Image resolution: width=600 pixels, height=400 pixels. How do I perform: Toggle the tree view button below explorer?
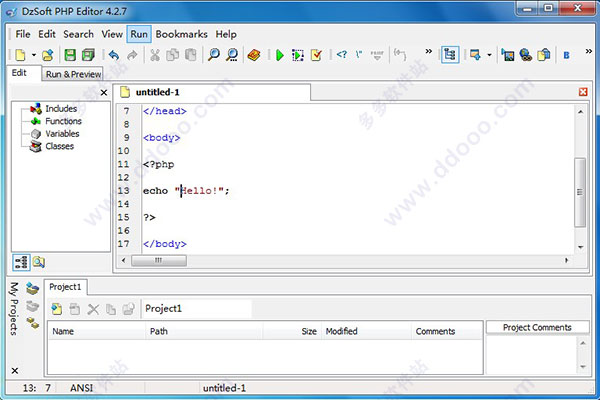(x=21, y=263)
